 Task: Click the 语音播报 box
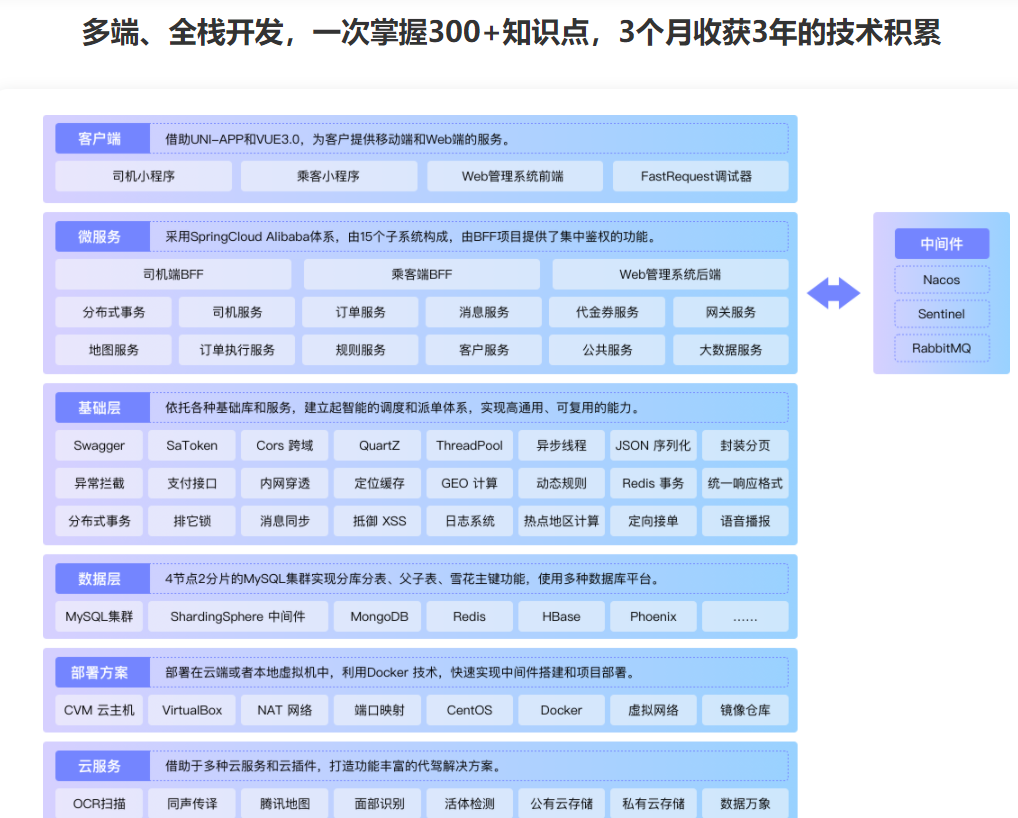pyautogui.click(x=744, y=521)
